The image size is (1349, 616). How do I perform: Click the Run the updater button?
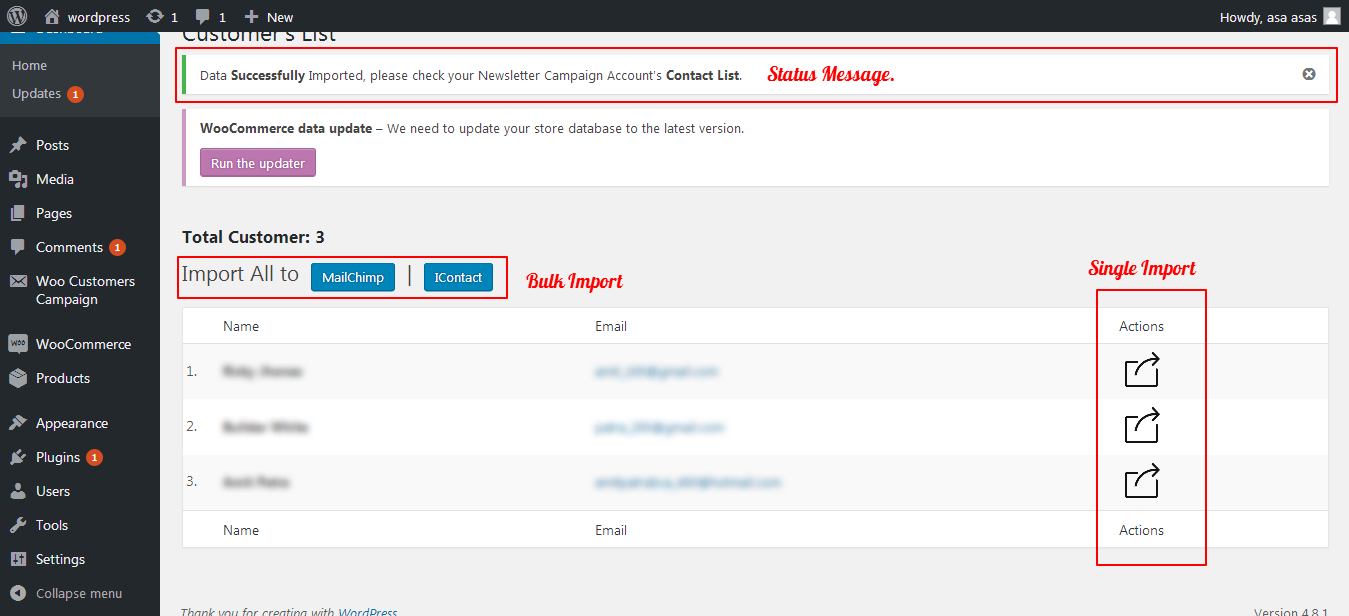258,163
